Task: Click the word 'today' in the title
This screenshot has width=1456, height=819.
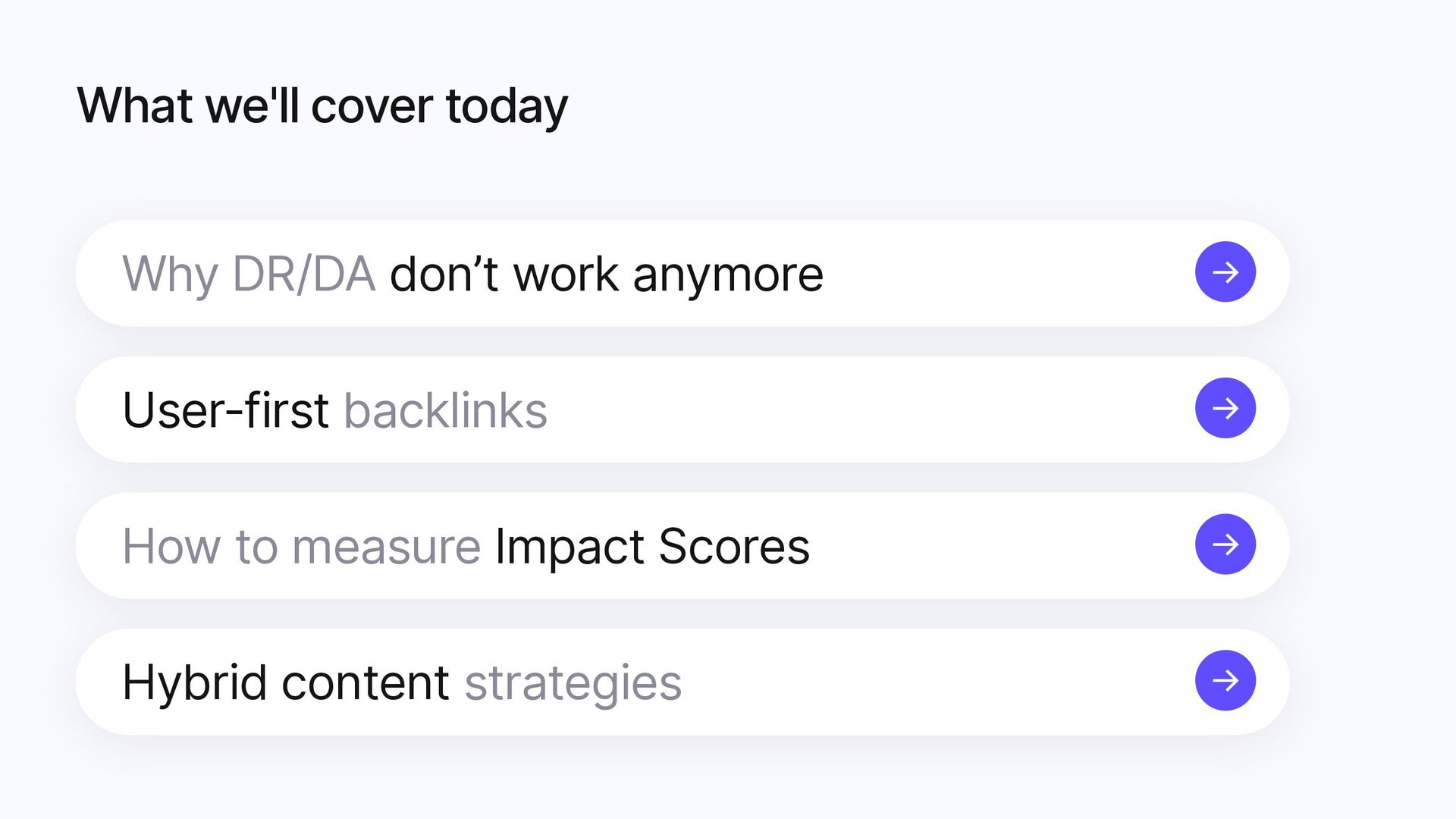Action: [507, 105]
